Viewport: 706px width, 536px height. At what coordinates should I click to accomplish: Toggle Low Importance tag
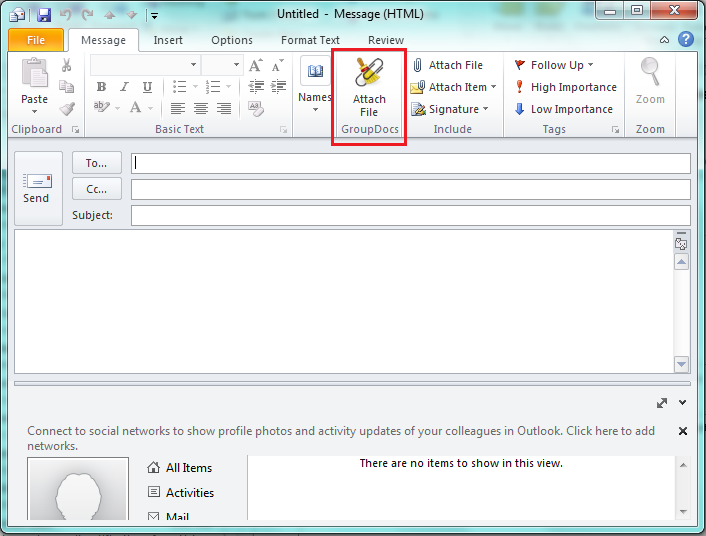(x=563, y=109)
